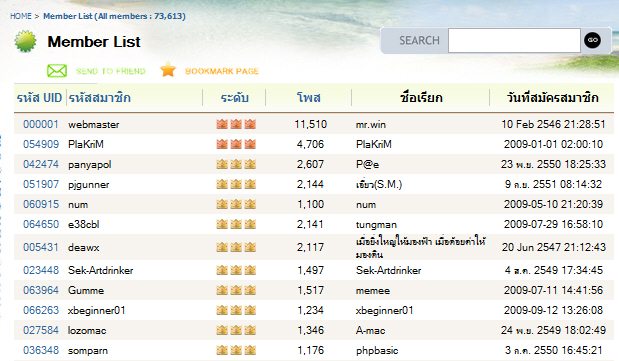Click inside the SEARCH text field
The width and height of the screenshot is (619, 361).
point(514,40)
